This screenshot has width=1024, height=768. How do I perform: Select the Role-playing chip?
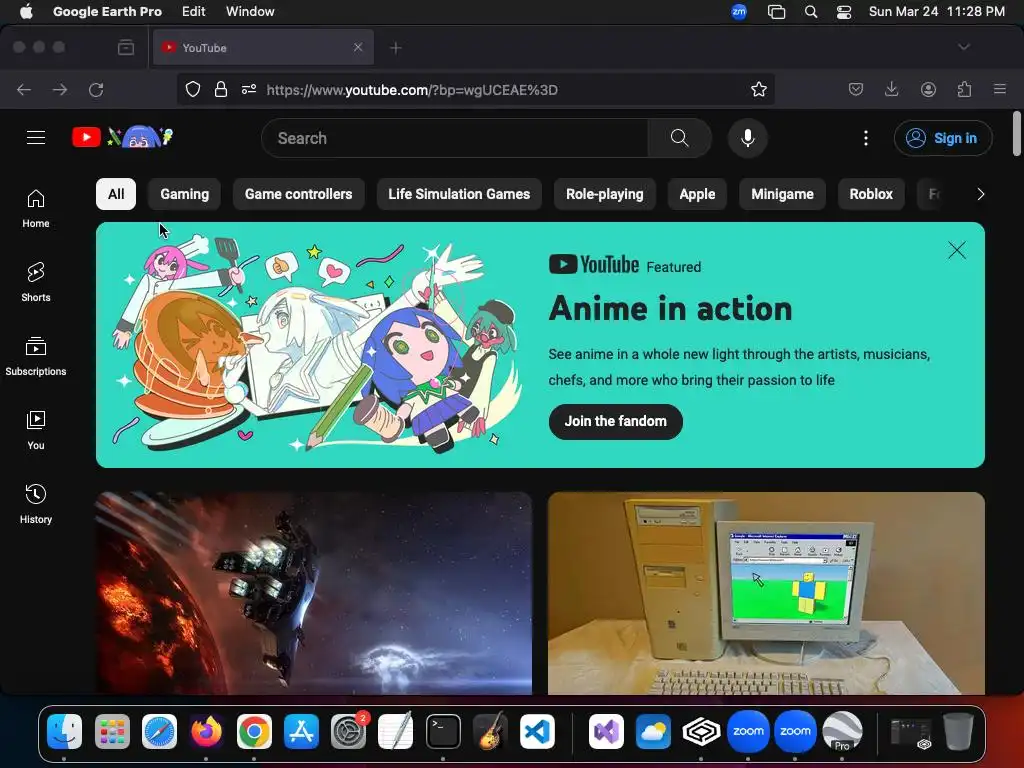(x=605, y=194)
